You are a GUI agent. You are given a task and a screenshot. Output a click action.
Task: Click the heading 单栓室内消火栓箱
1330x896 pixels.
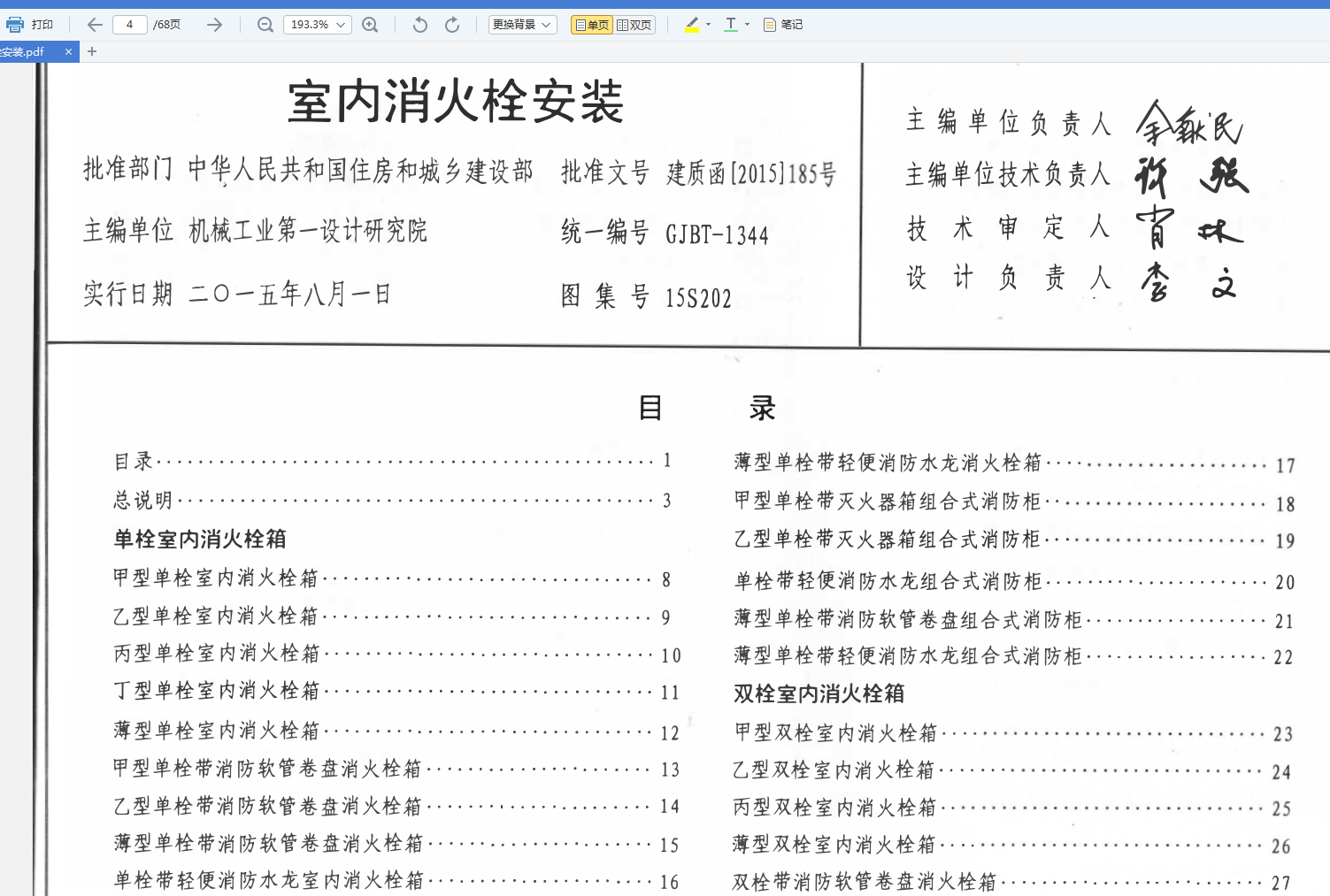200,540
